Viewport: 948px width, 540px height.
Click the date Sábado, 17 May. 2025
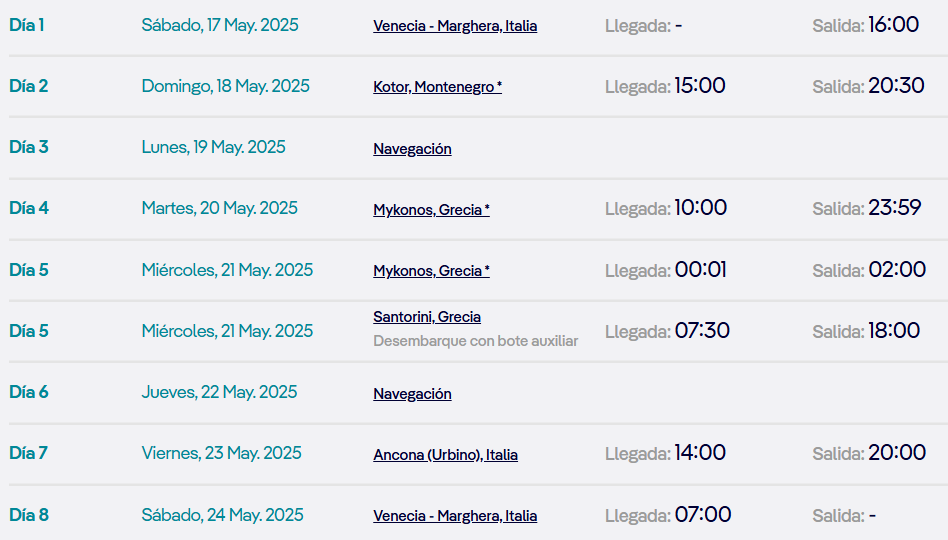click(x=220, y=25)
